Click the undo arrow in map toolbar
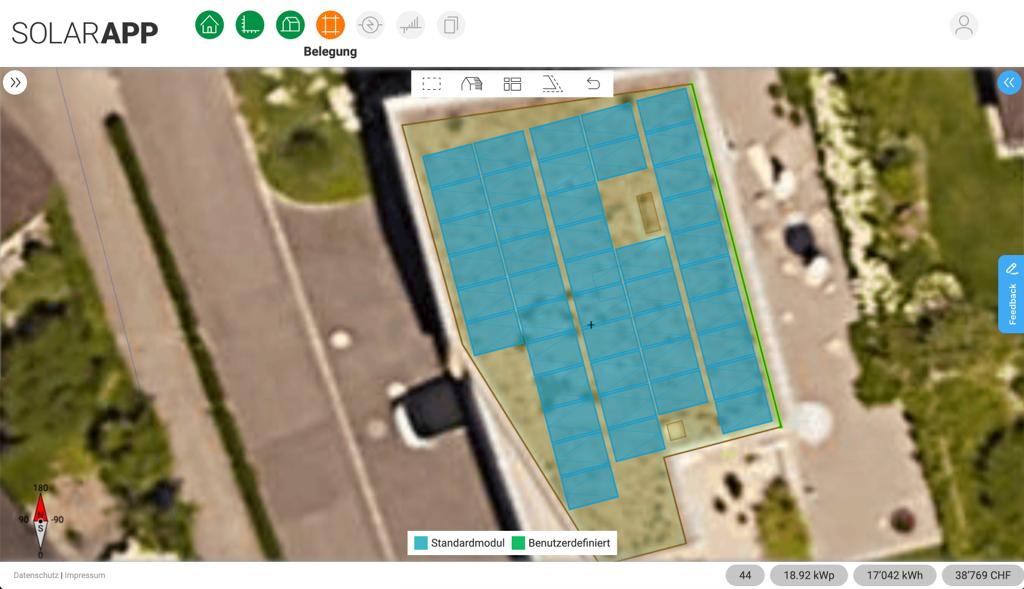Viewport: 1024px width, 589px height. [x=593, y=84]
